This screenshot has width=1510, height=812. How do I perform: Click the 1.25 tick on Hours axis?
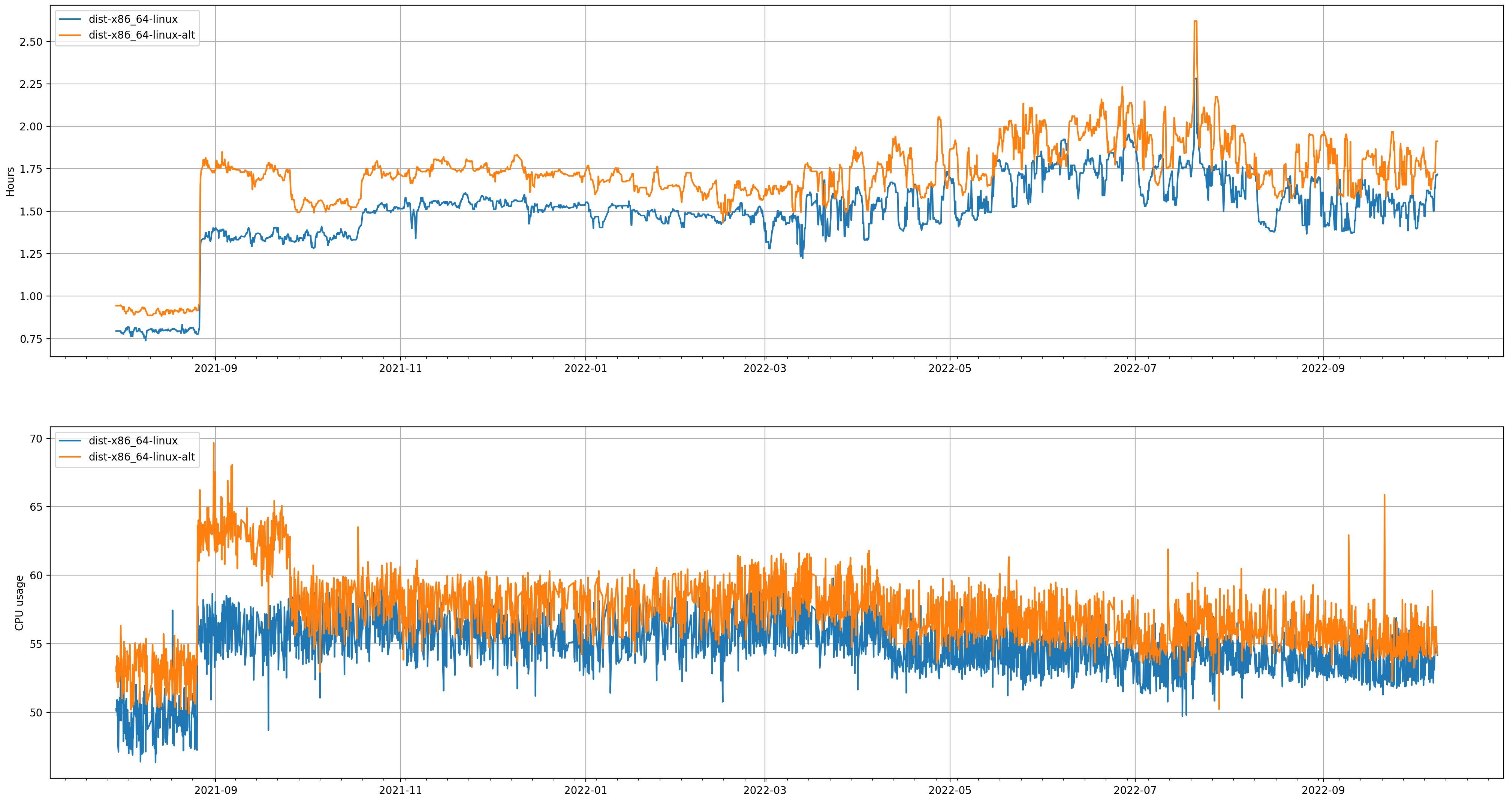coord(30,254)
